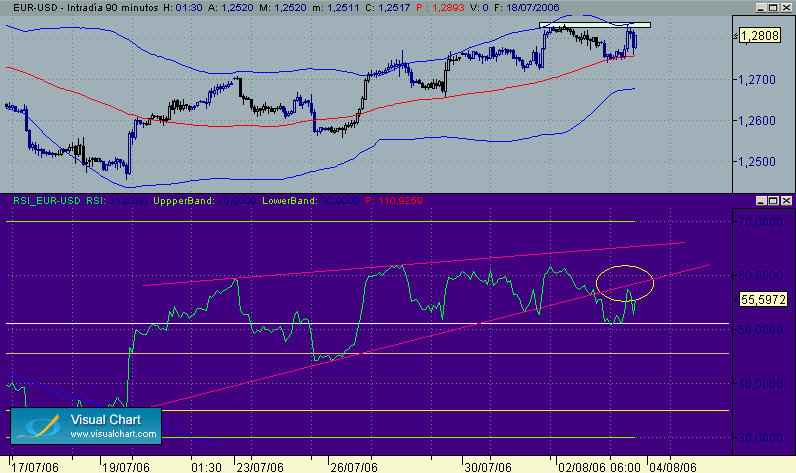Click the 'F: 18/07/2006' date field
This screenshot has width=796, height=473.
click(x=526, y=8)
